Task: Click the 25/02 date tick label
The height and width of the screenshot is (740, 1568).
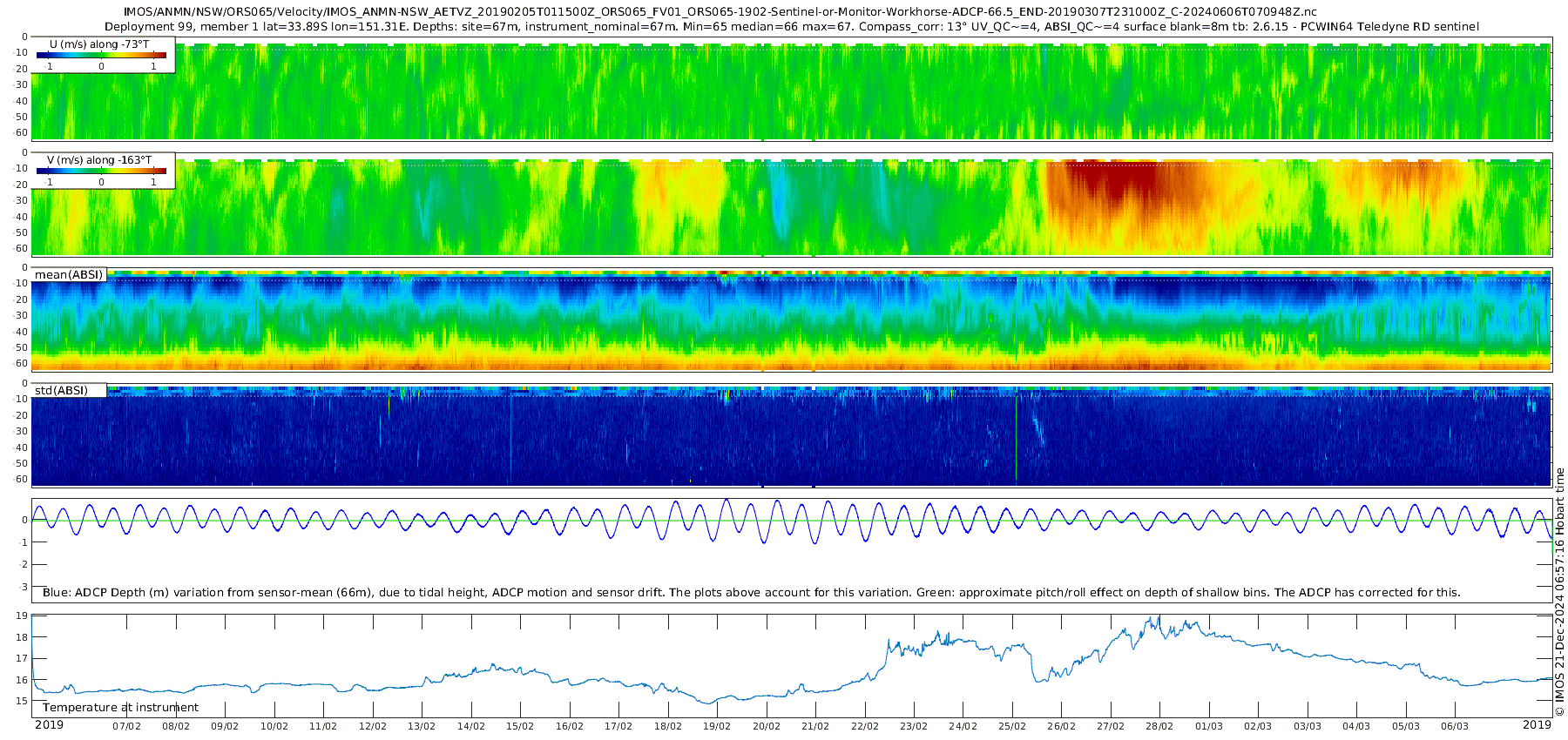Action: tap(1012, 726)
